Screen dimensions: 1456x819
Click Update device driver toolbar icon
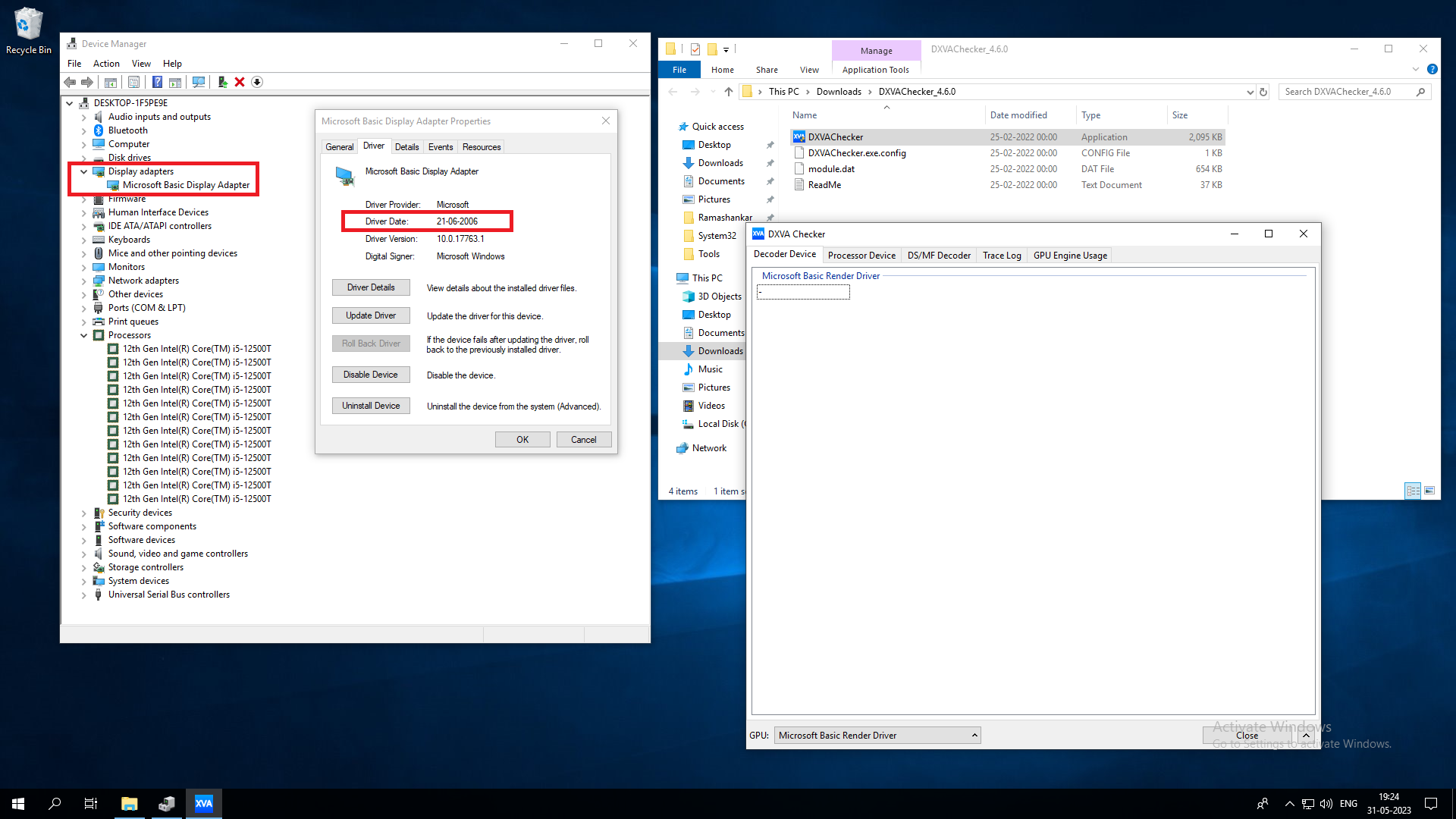coord(222,82)
